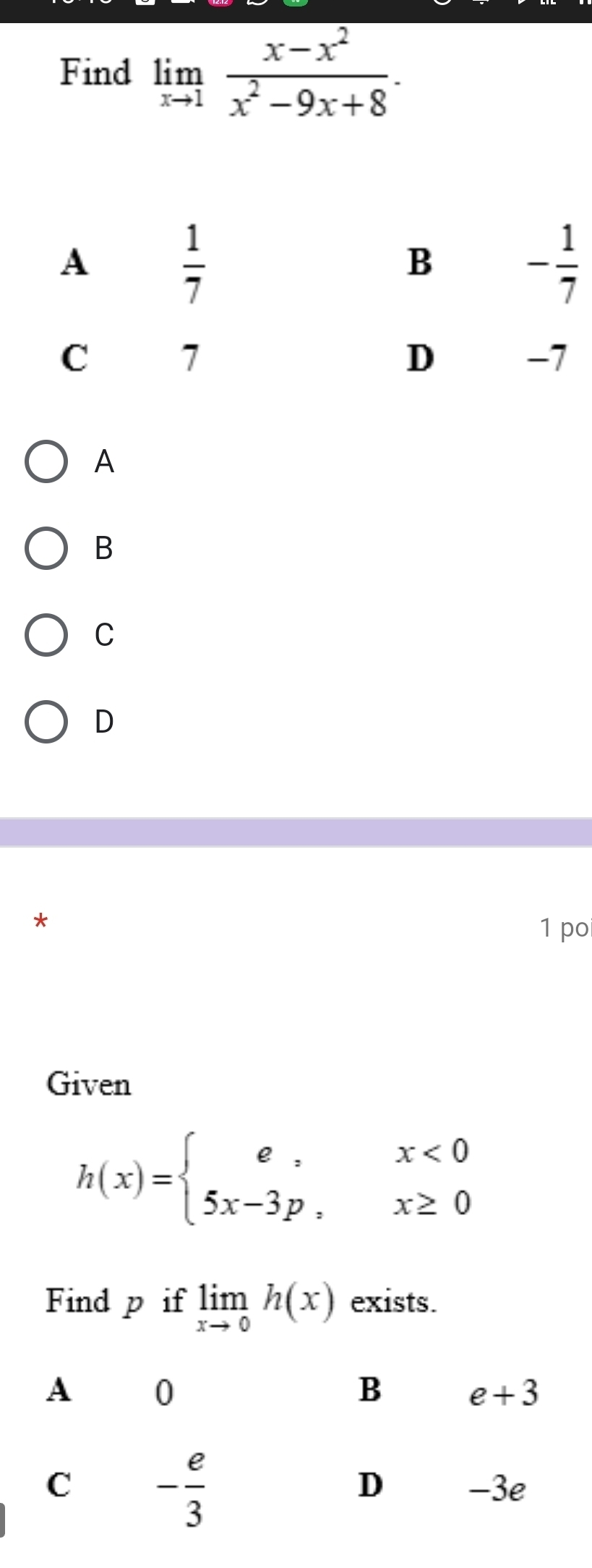This screenshot has height=1568, width=592.
Task: Mark option C radio button
Action: point(47,635)
